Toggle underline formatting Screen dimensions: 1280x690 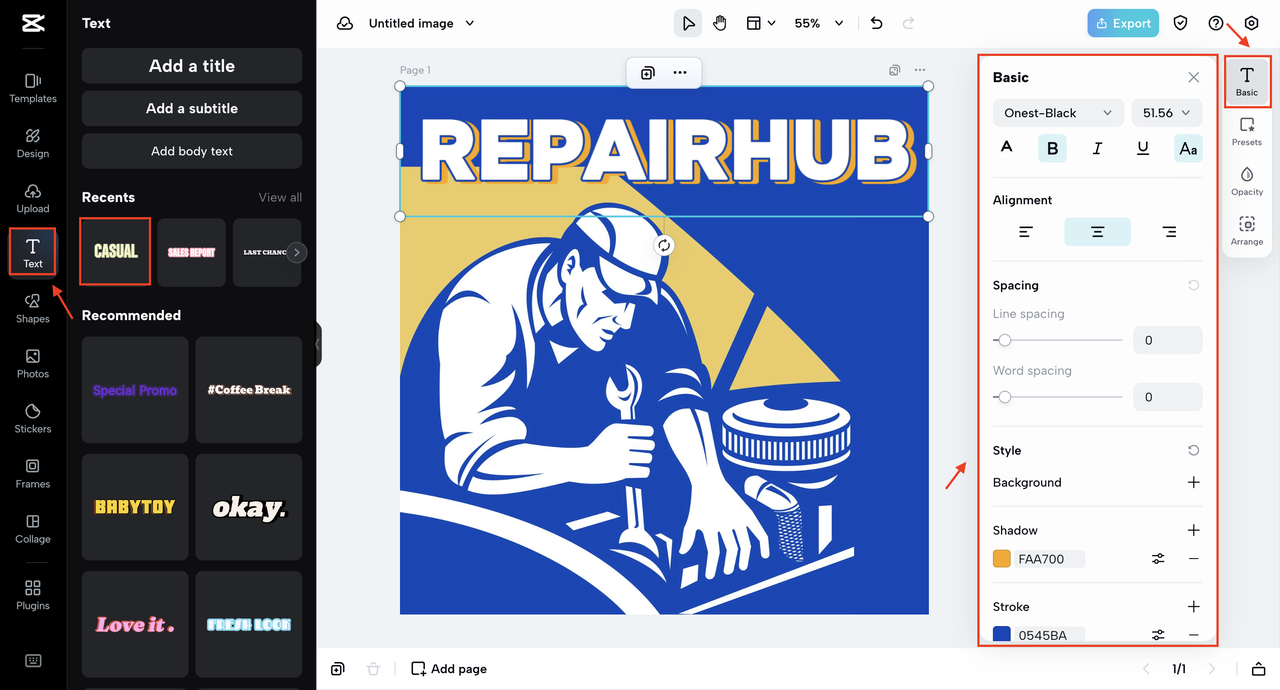[x=1143, y=148]
